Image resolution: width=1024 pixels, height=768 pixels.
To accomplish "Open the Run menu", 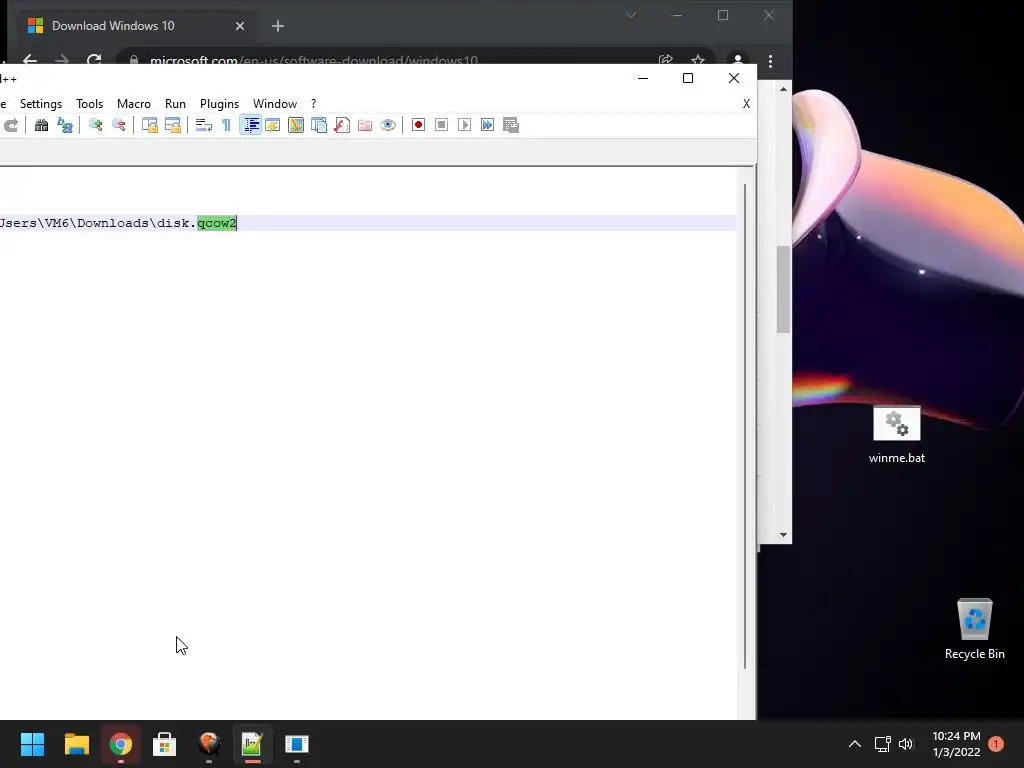I will pyautogui.click(x=175, y=104).
